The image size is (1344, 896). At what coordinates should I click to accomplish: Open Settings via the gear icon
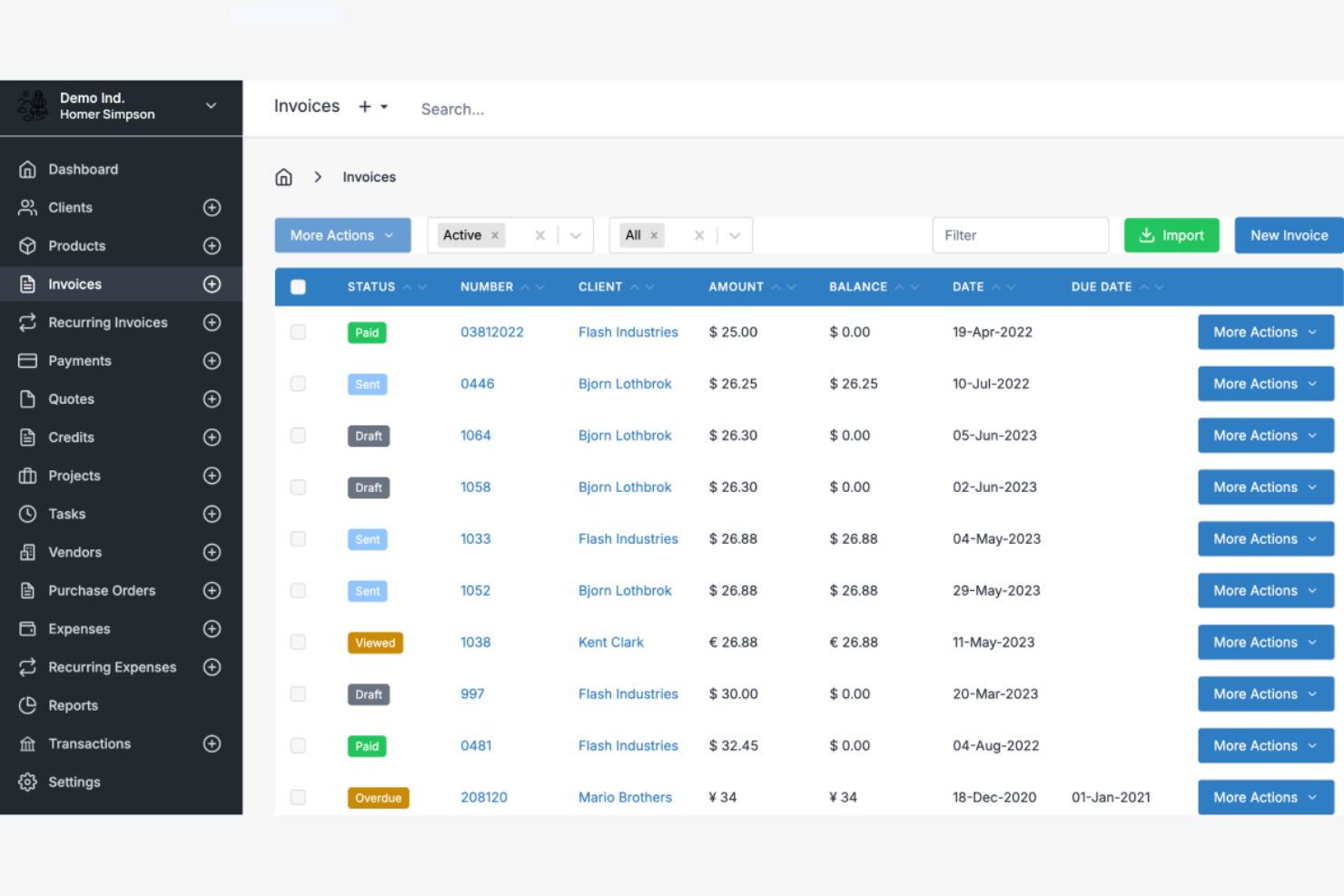27,782
